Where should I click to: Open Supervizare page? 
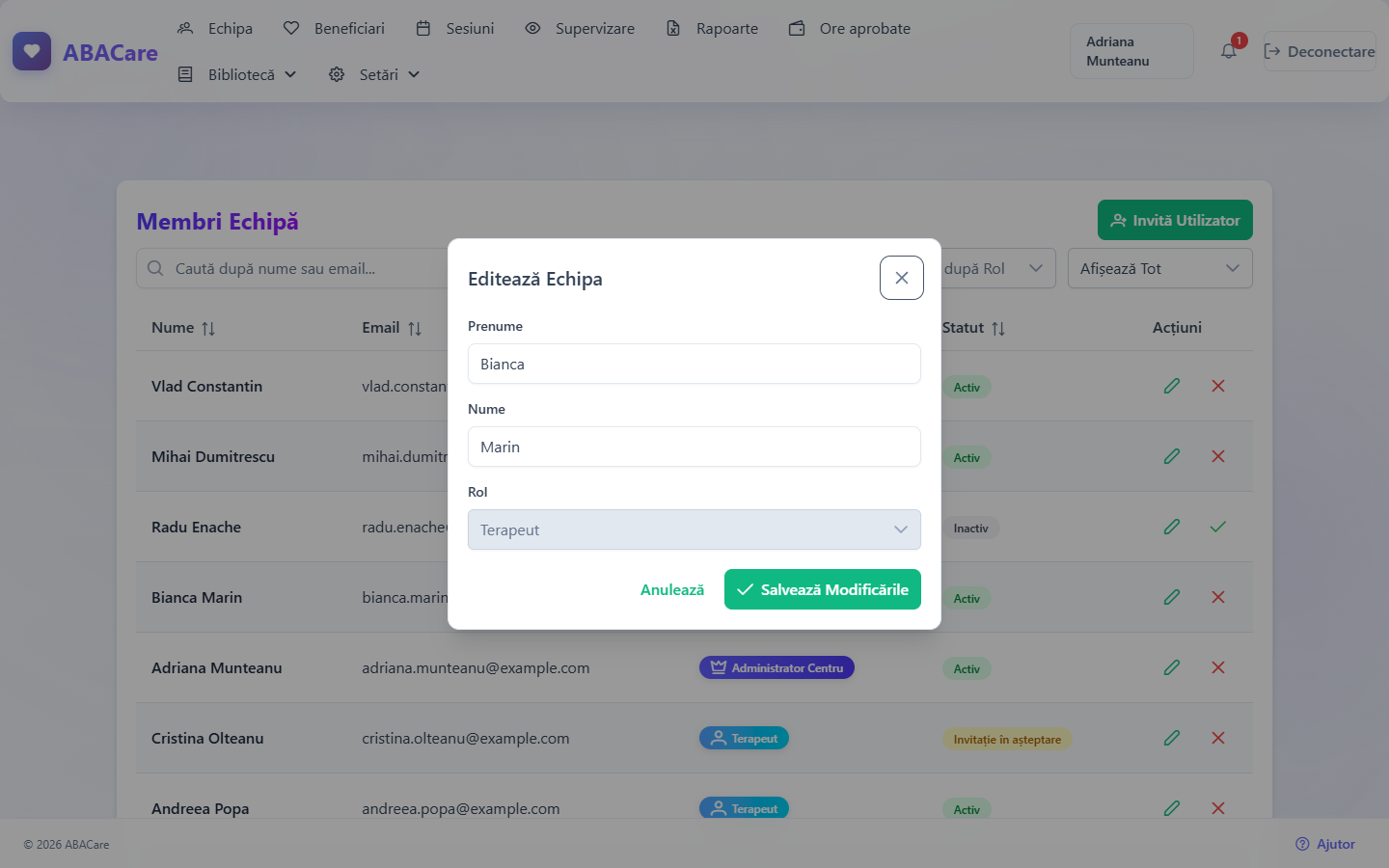580,28
